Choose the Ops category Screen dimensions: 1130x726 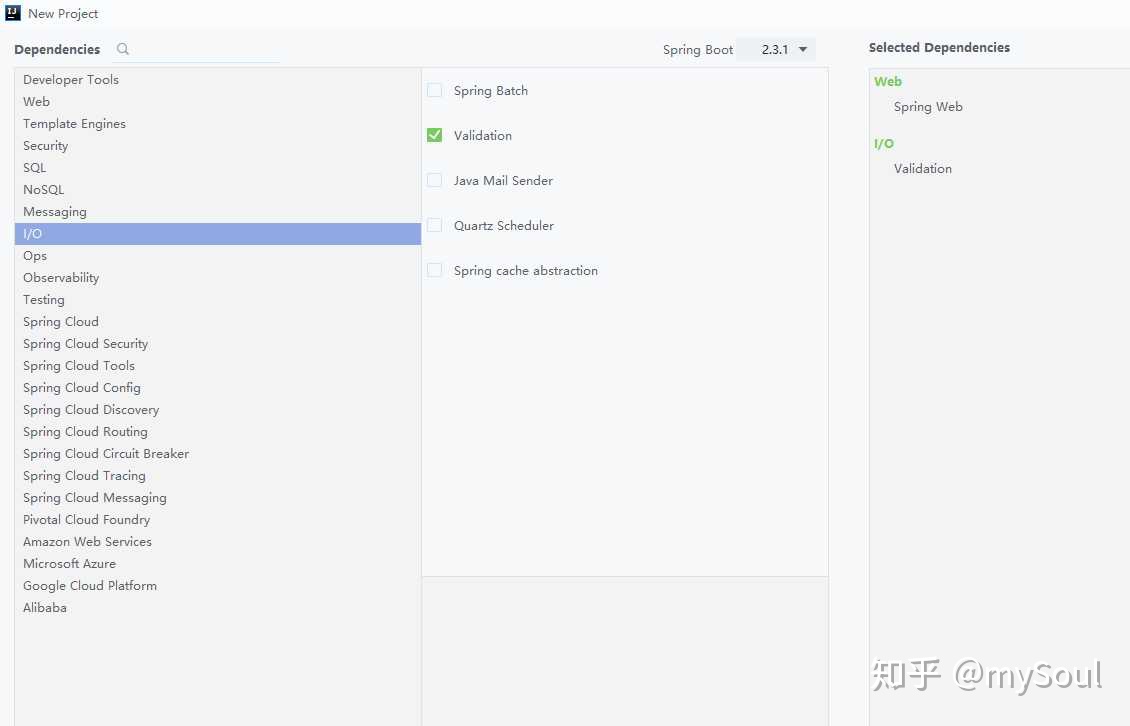pos(218,255)
